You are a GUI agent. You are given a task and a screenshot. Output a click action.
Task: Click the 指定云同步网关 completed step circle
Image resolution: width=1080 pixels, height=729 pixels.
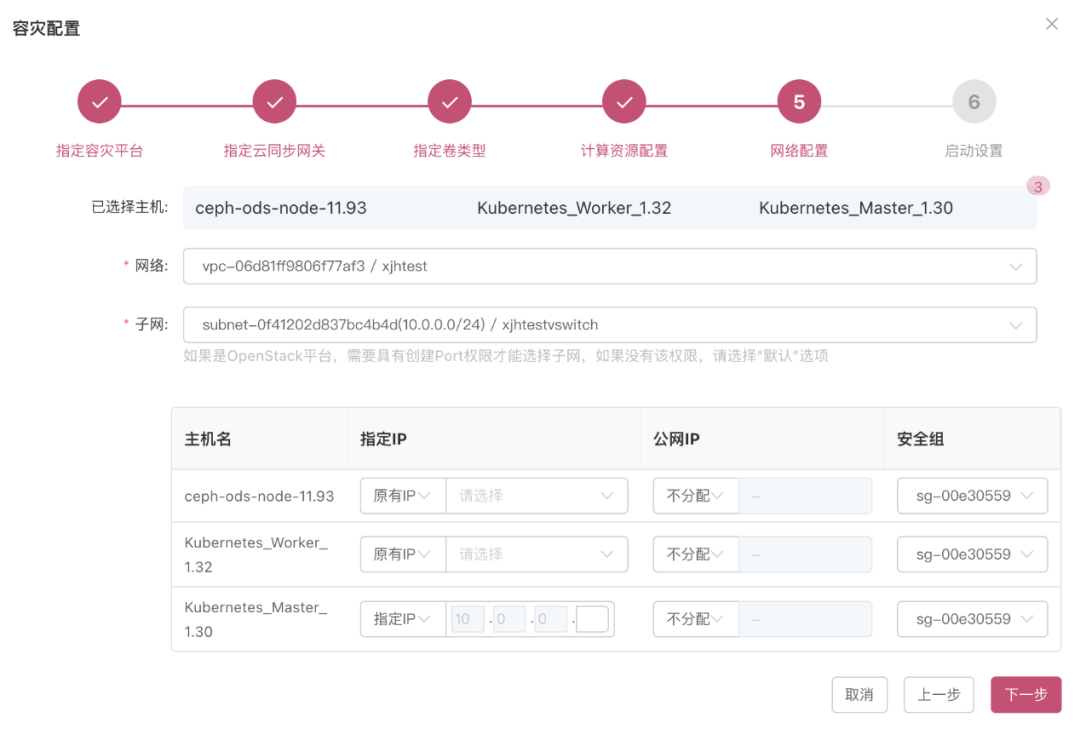click(x=274, y=102)
